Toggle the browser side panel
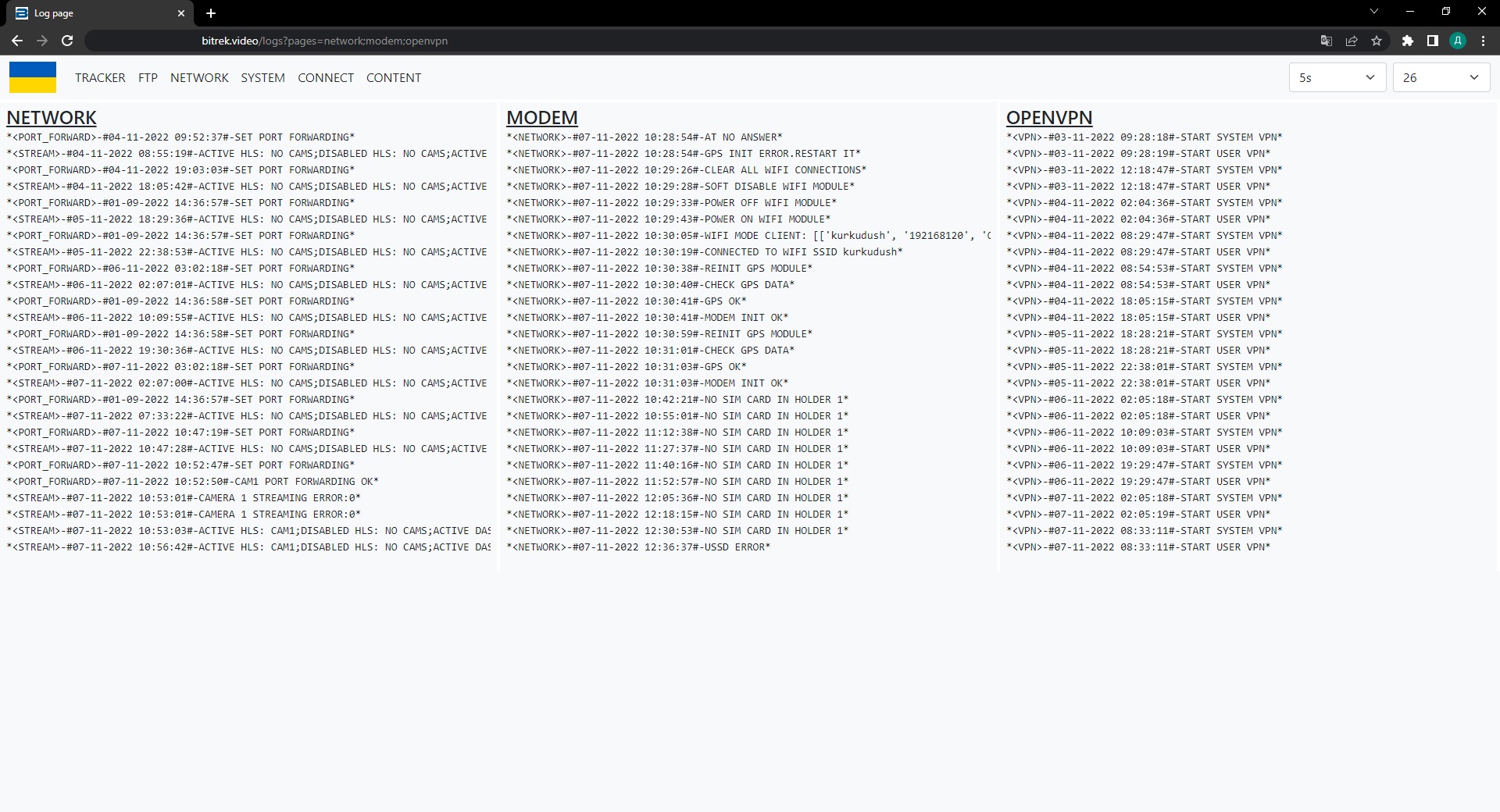Screen dimensions: 1500x812 [x=1432, y=41]
